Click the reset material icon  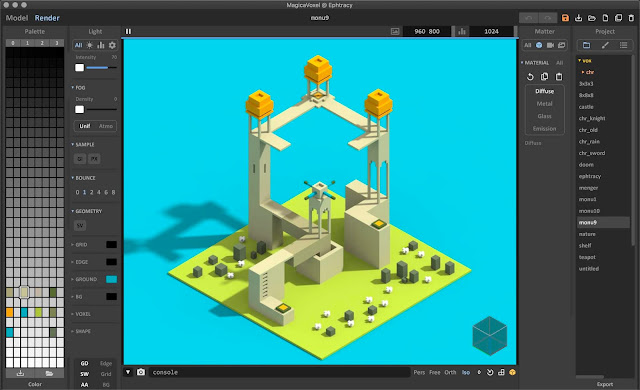click(x=530, y=77)
